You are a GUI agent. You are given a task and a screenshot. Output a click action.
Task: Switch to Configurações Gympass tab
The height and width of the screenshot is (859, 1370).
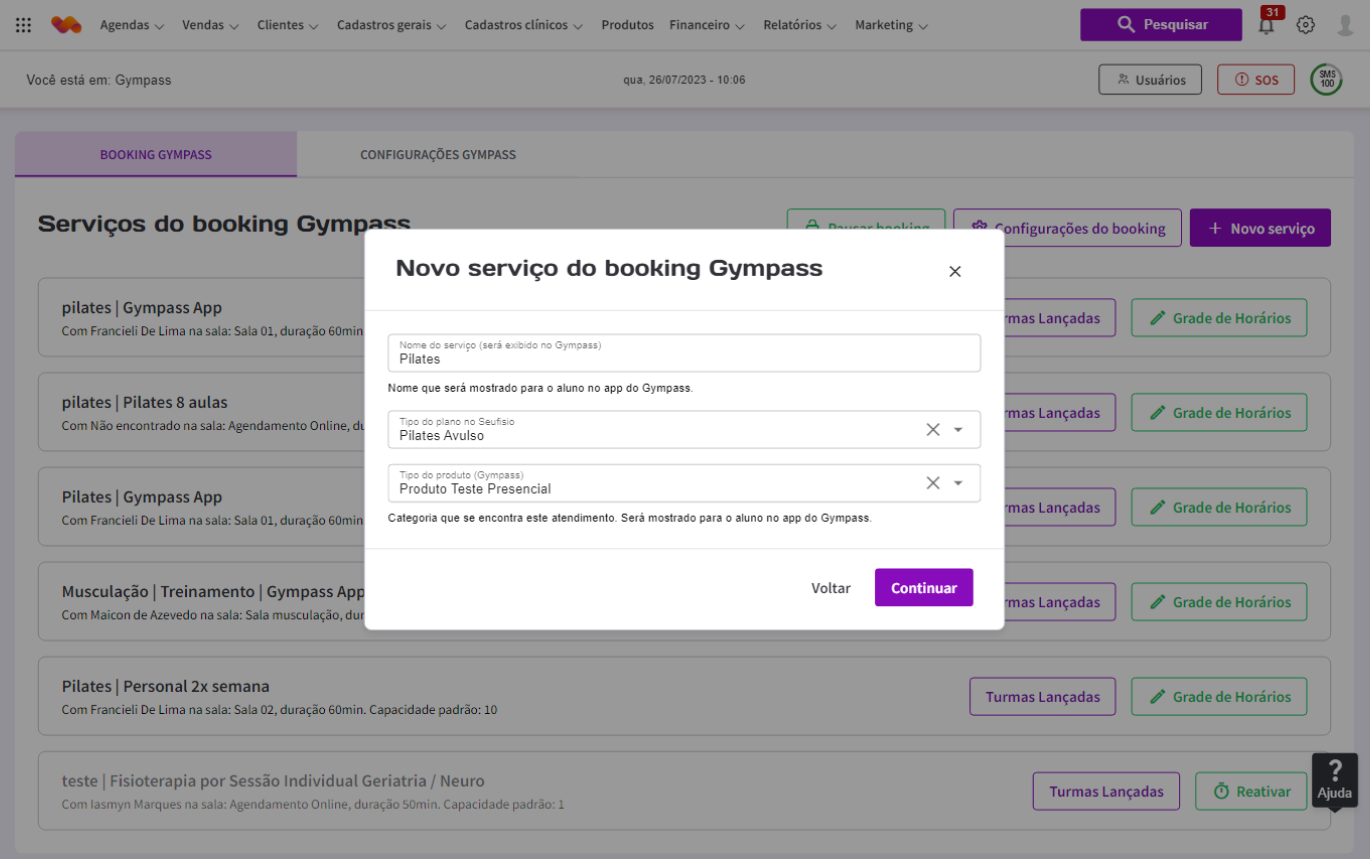point(438,155)
